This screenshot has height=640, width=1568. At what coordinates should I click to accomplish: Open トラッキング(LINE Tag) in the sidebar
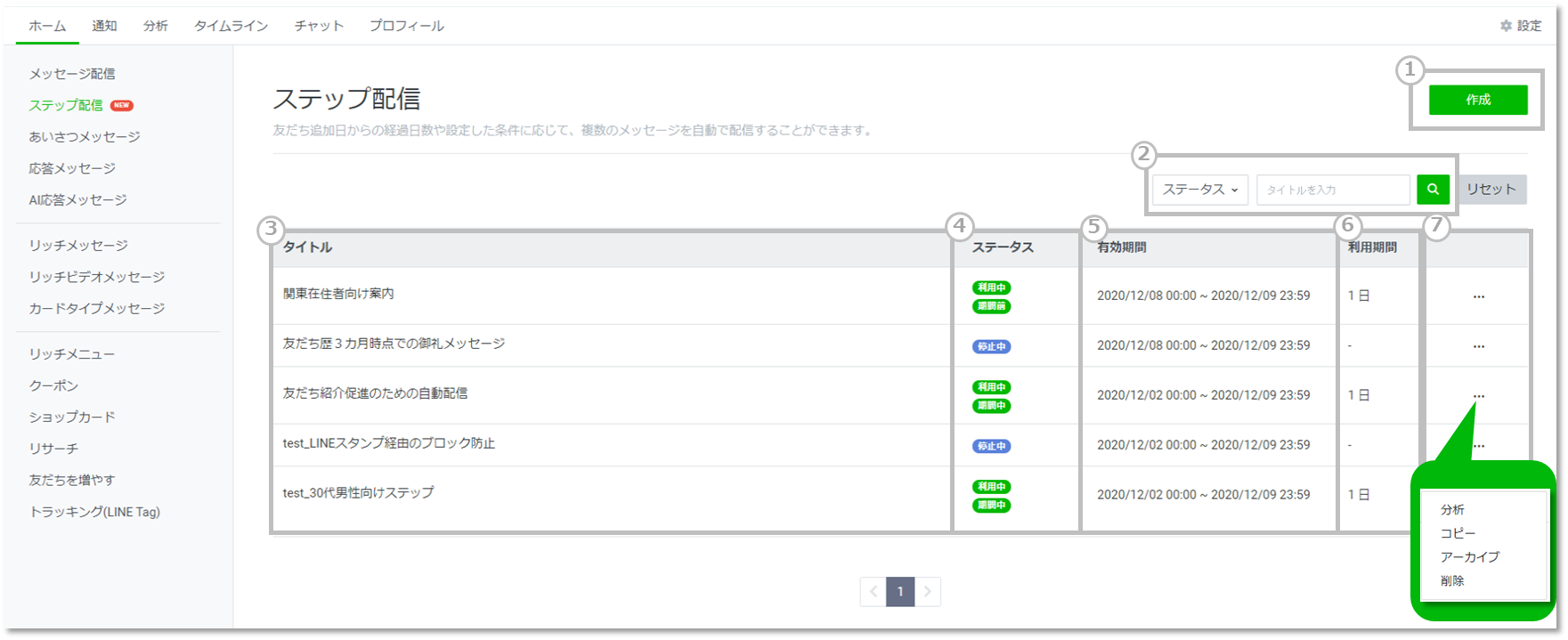coord(94,512)
